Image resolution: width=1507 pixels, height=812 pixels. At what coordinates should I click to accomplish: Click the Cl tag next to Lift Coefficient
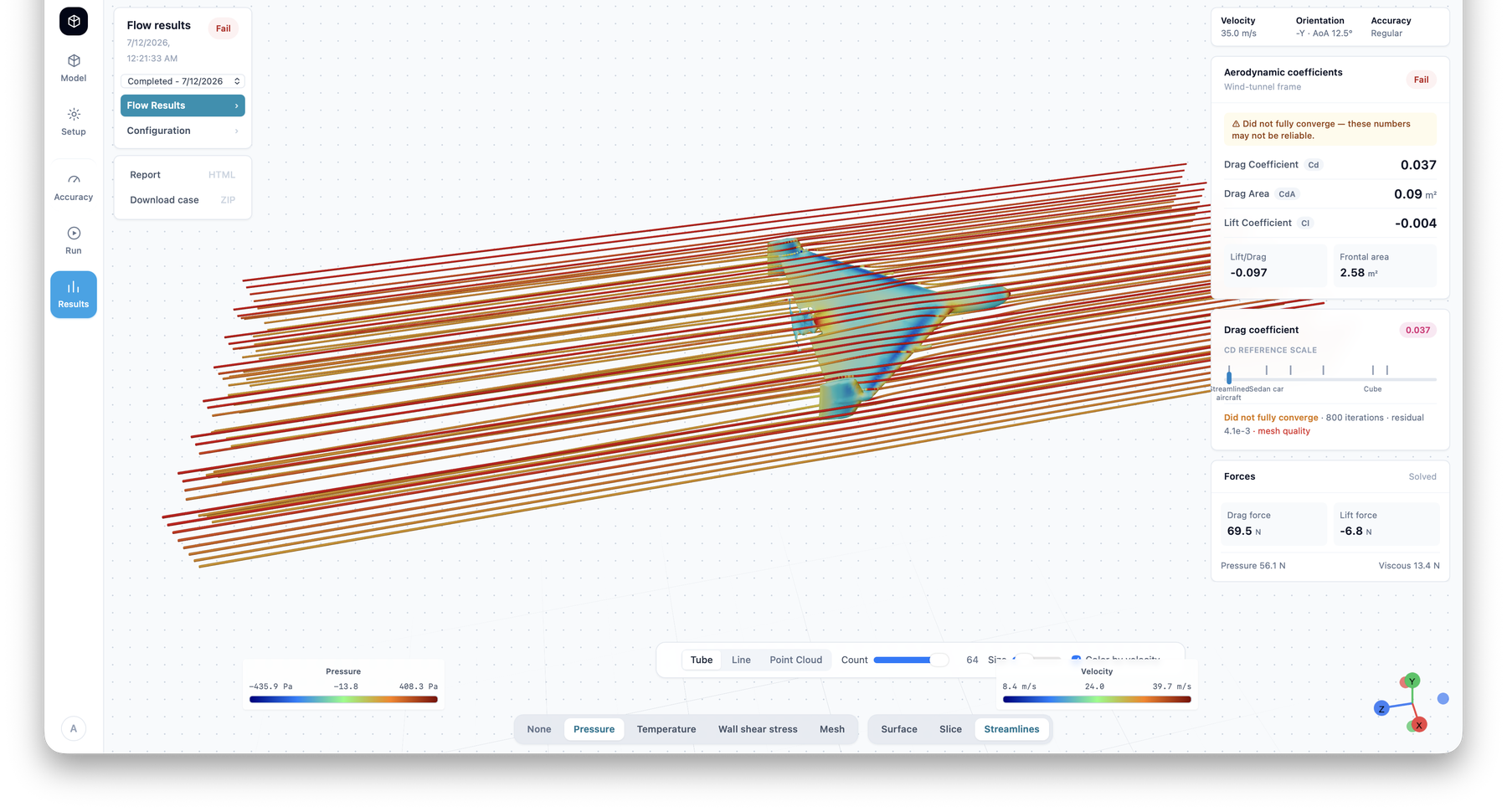tap(1305, 224)
